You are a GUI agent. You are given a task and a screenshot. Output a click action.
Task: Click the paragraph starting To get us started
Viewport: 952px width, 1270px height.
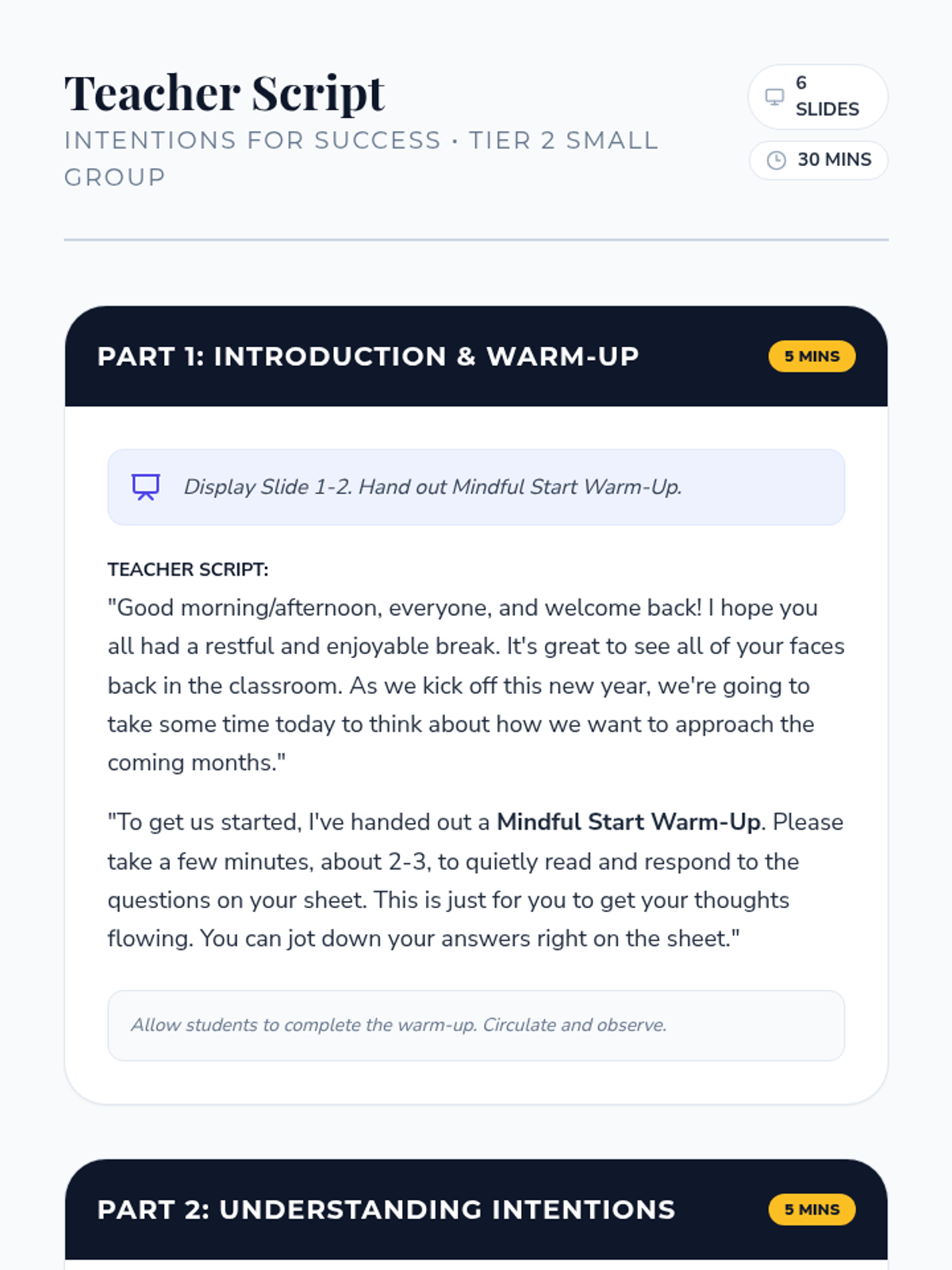click(476, 880)
